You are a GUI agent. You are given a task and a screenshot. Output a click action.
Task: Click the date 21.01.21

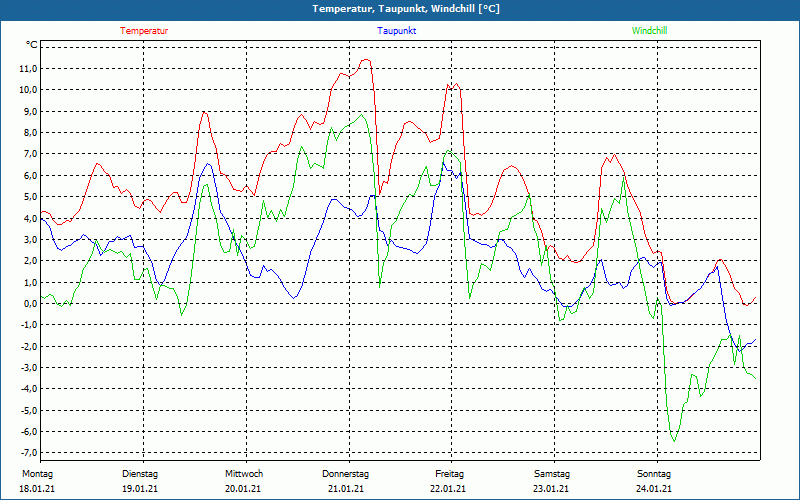point(346,489)
